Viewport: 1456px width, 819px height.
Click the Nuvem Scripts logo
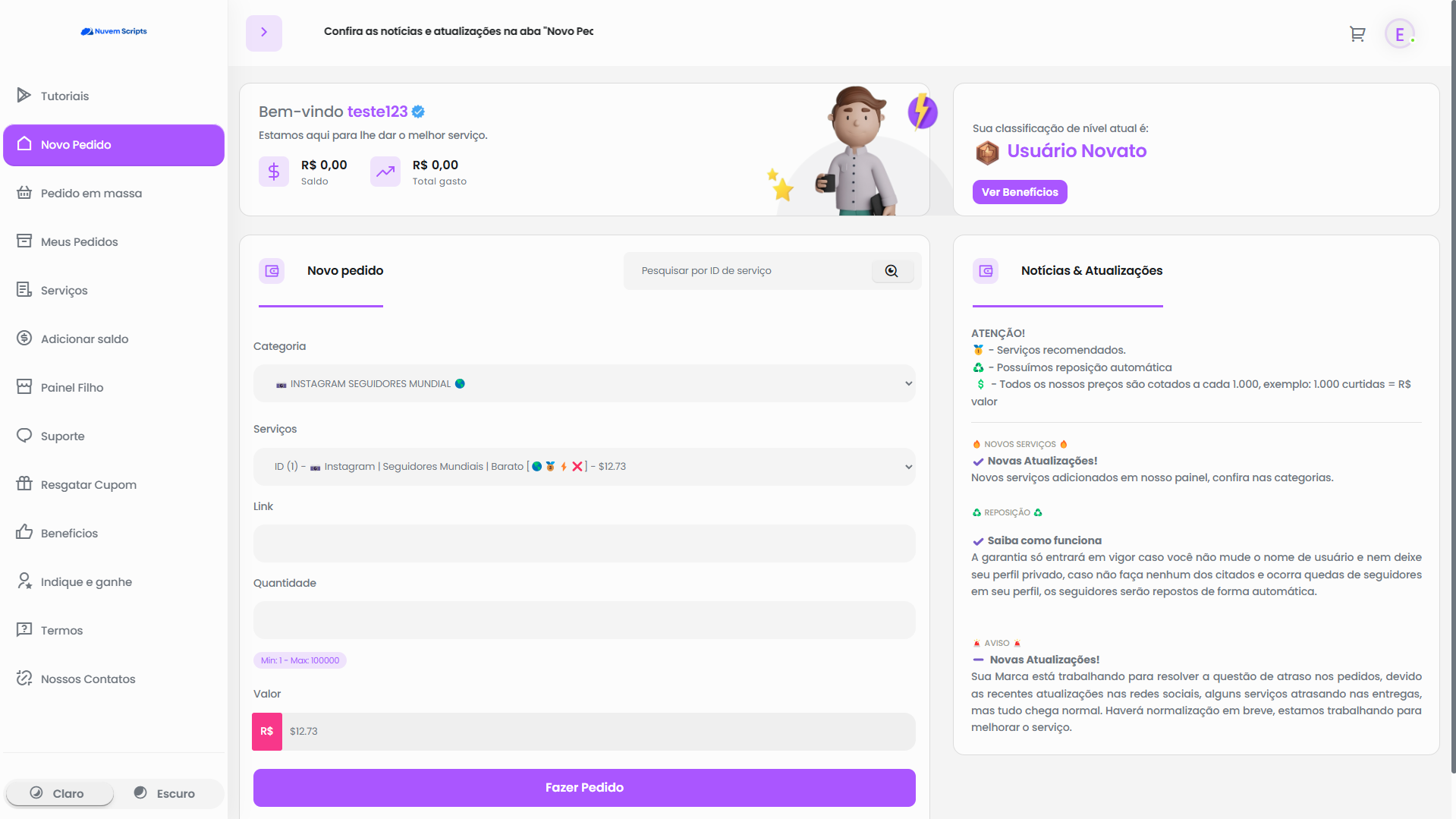114,31
